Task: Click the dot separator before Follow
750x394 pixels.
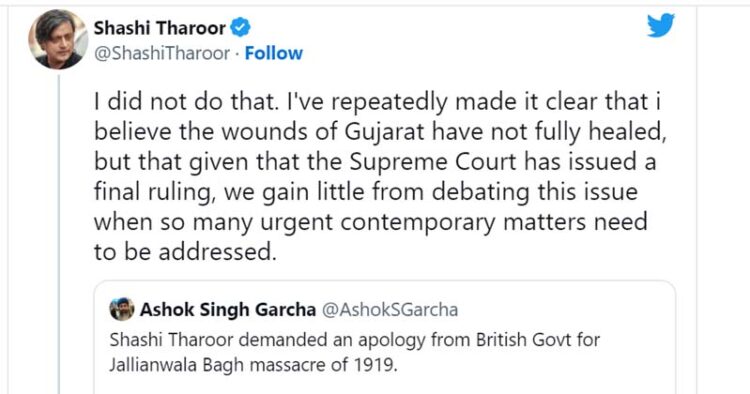Action: pos(237,54)
